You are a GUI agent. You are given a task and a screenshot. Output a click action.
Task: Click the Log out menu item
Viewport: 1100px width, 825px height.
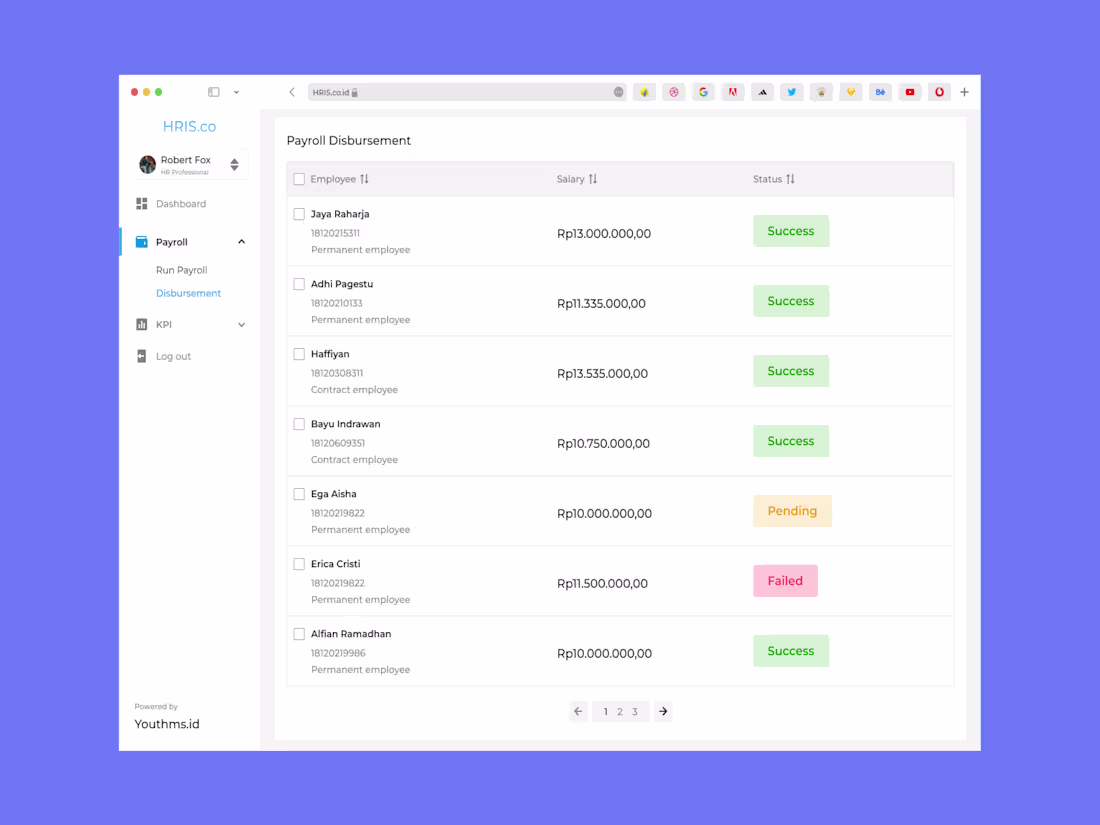[x=173, y=356]
